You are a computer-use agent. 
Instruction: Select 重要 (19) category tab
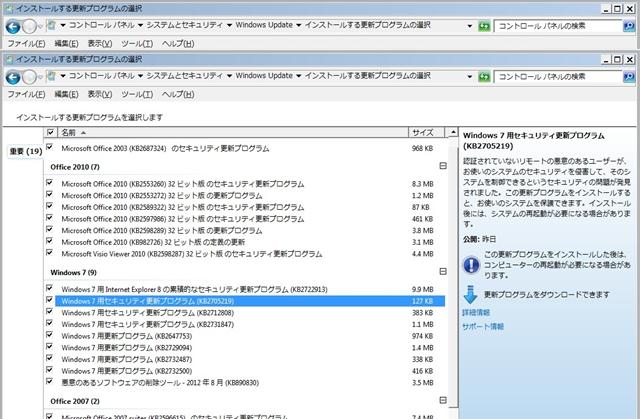[26, 151]
